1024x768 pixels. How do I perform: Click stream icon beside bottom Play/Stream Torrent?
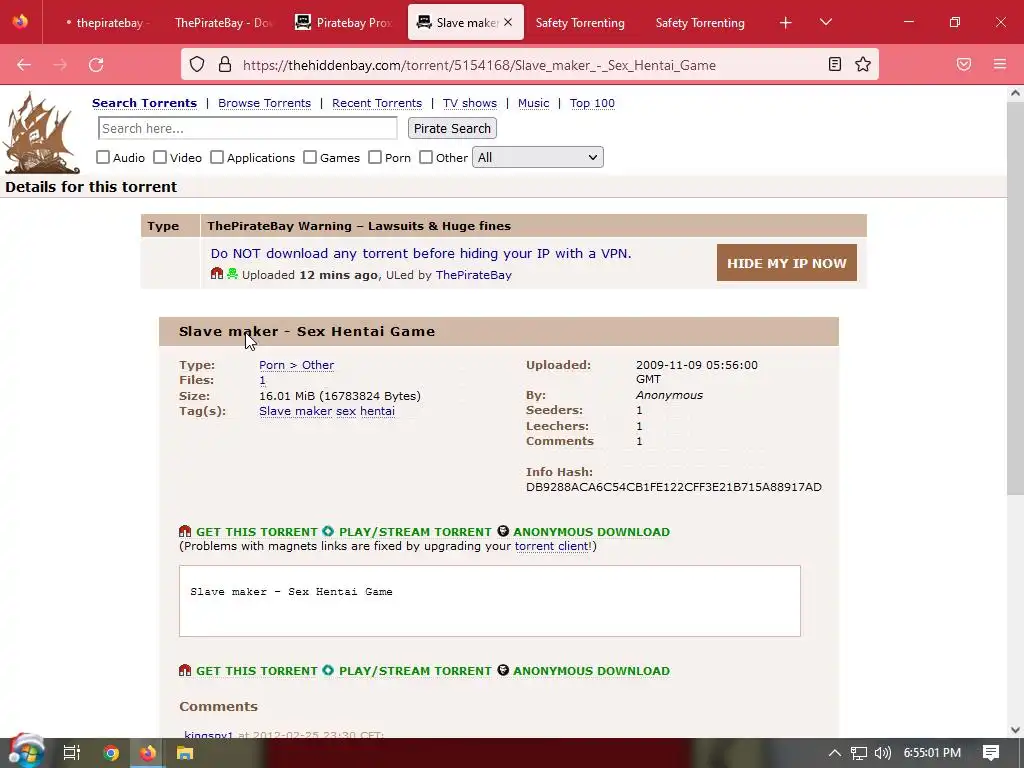[328, 671]
